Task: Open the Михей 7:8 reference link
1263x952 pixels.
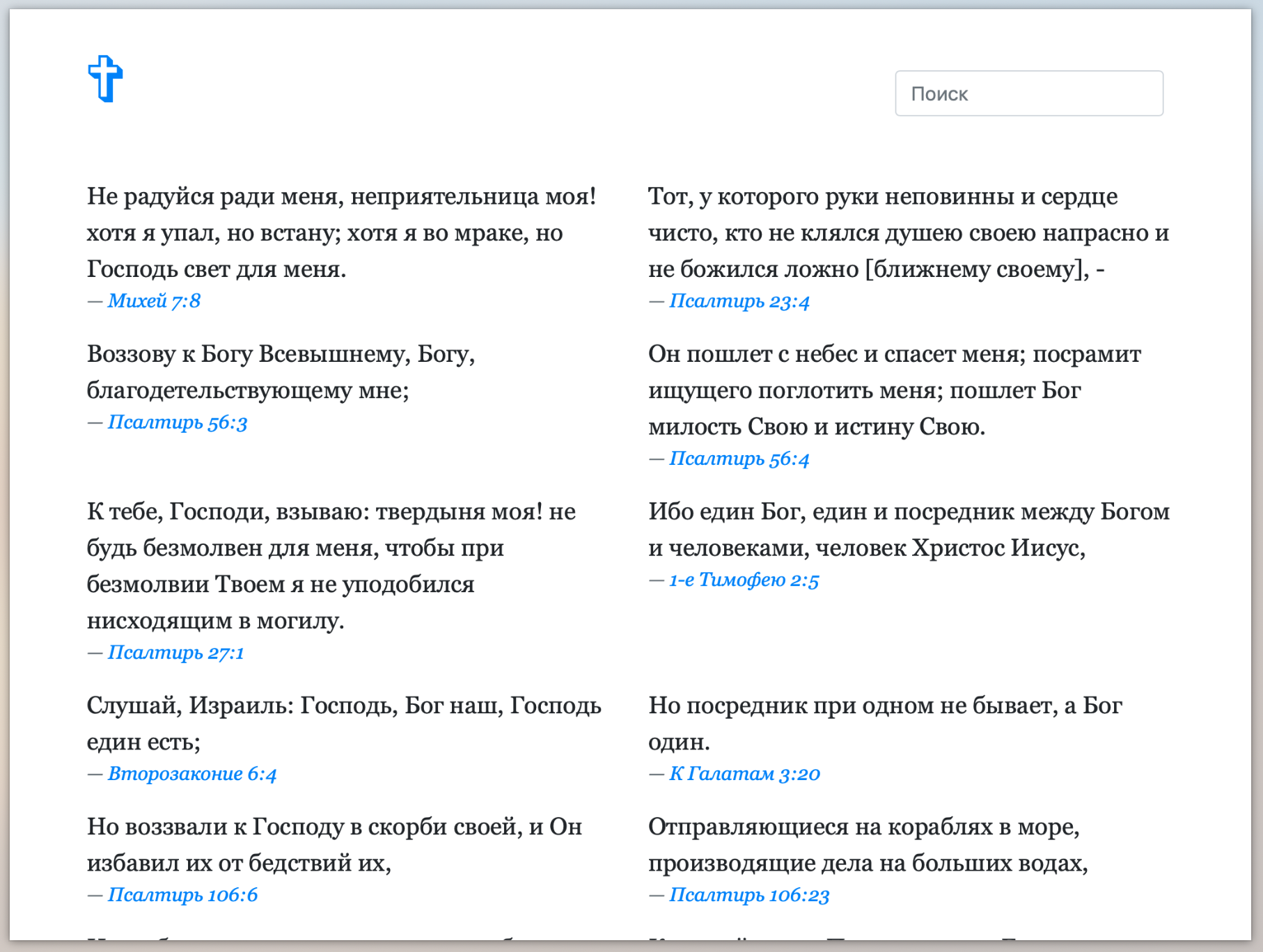Action: 154,301
